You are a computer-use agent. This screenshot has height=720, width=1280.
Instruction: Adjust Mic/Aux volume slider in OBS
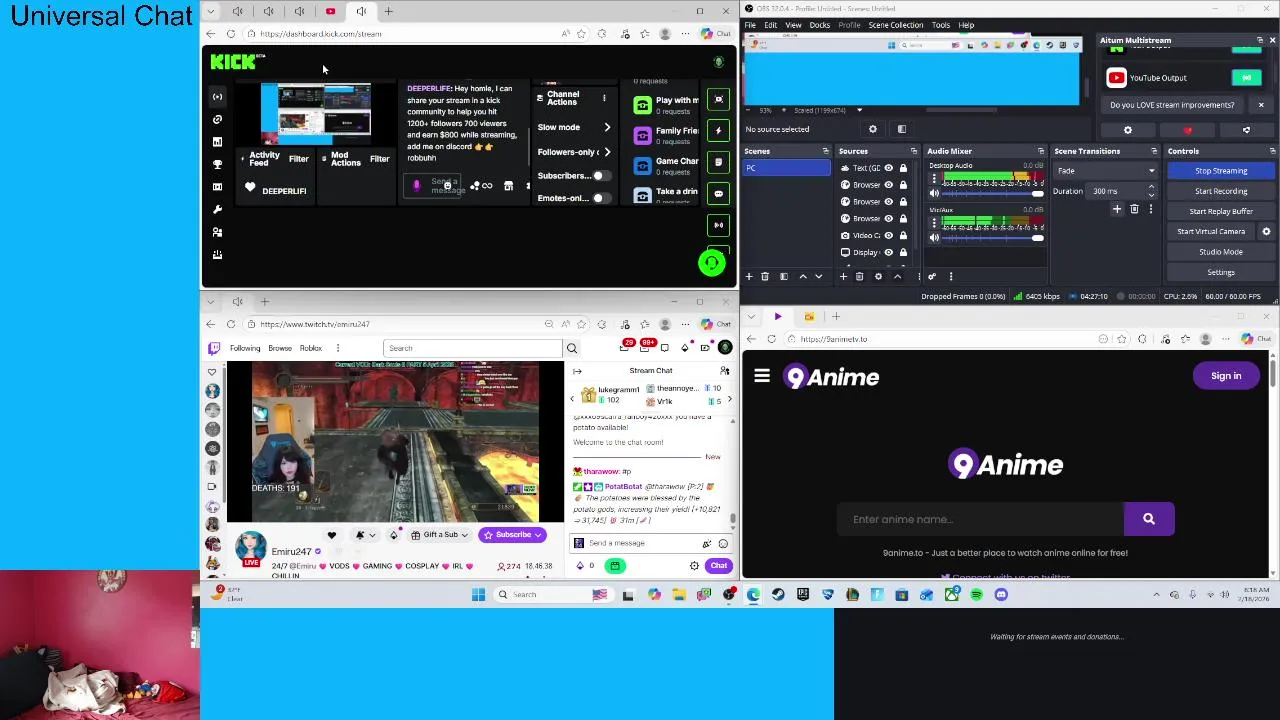(x=995, y=238)
